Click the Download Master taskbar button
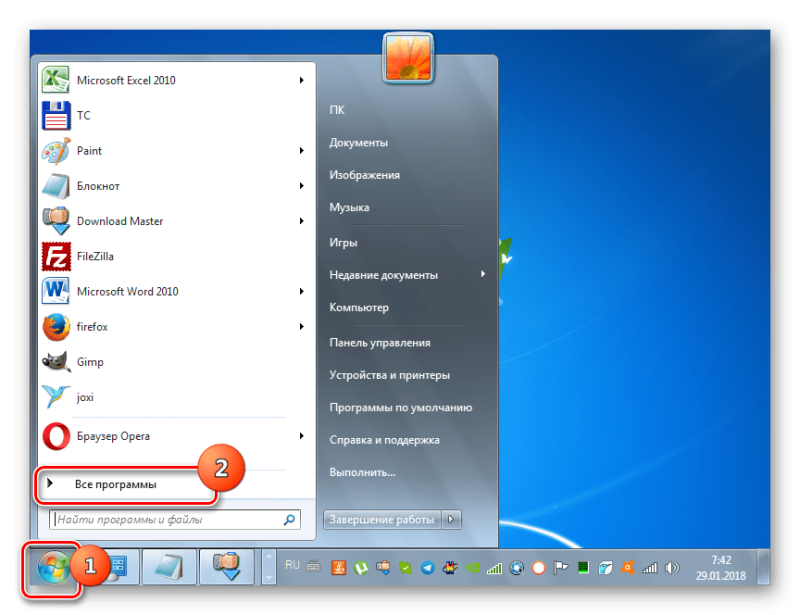The image size is (800, 615). click(x=227, y=567)
